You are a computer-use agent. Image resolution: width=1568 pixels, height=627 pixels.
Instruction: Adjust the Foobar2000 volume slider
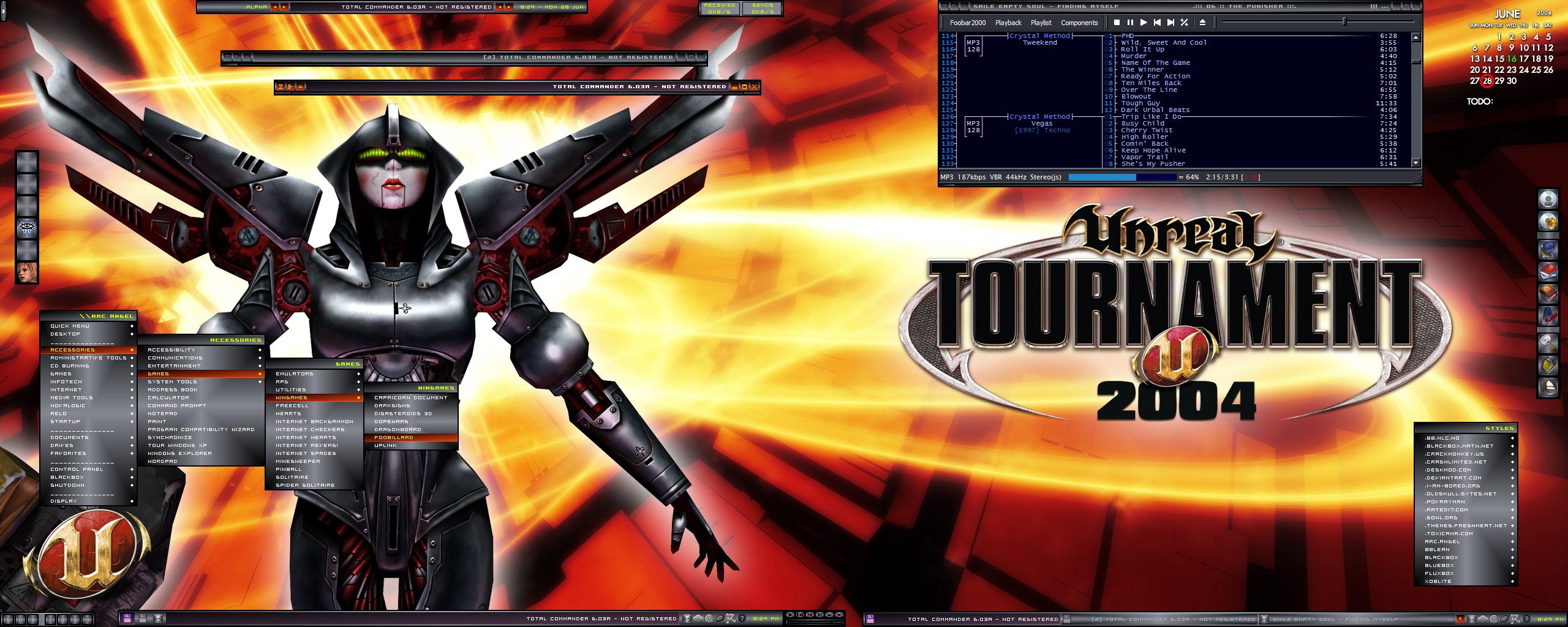pyautogui.click(x=1344, y=21)
